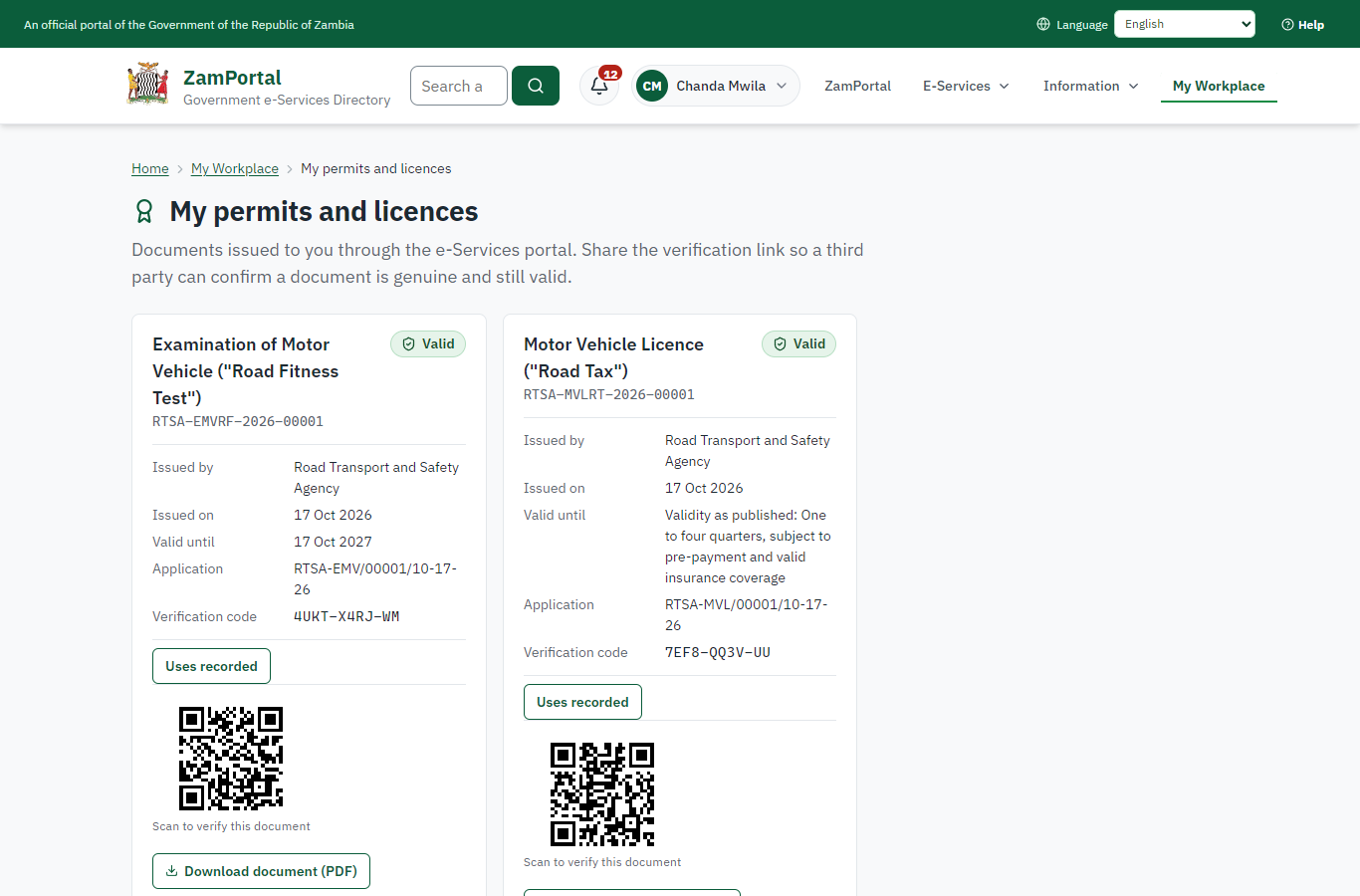
Task: Click the ZamPortal site title text
Action: click(232, 78)
